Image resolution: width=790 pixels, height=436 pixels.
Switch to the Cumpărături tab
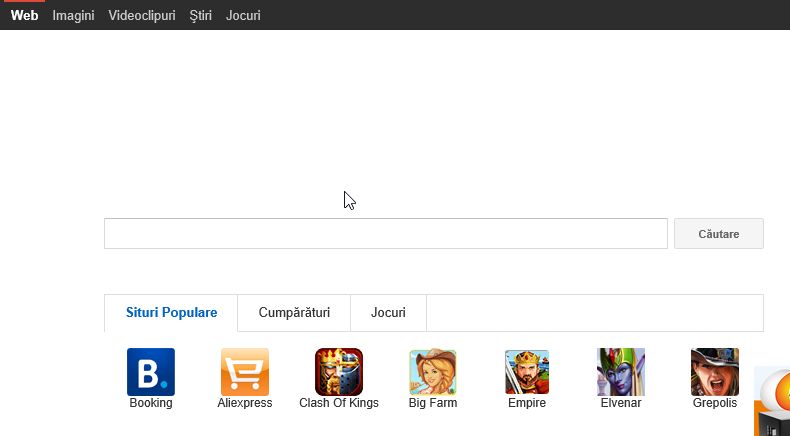(294, 313)
